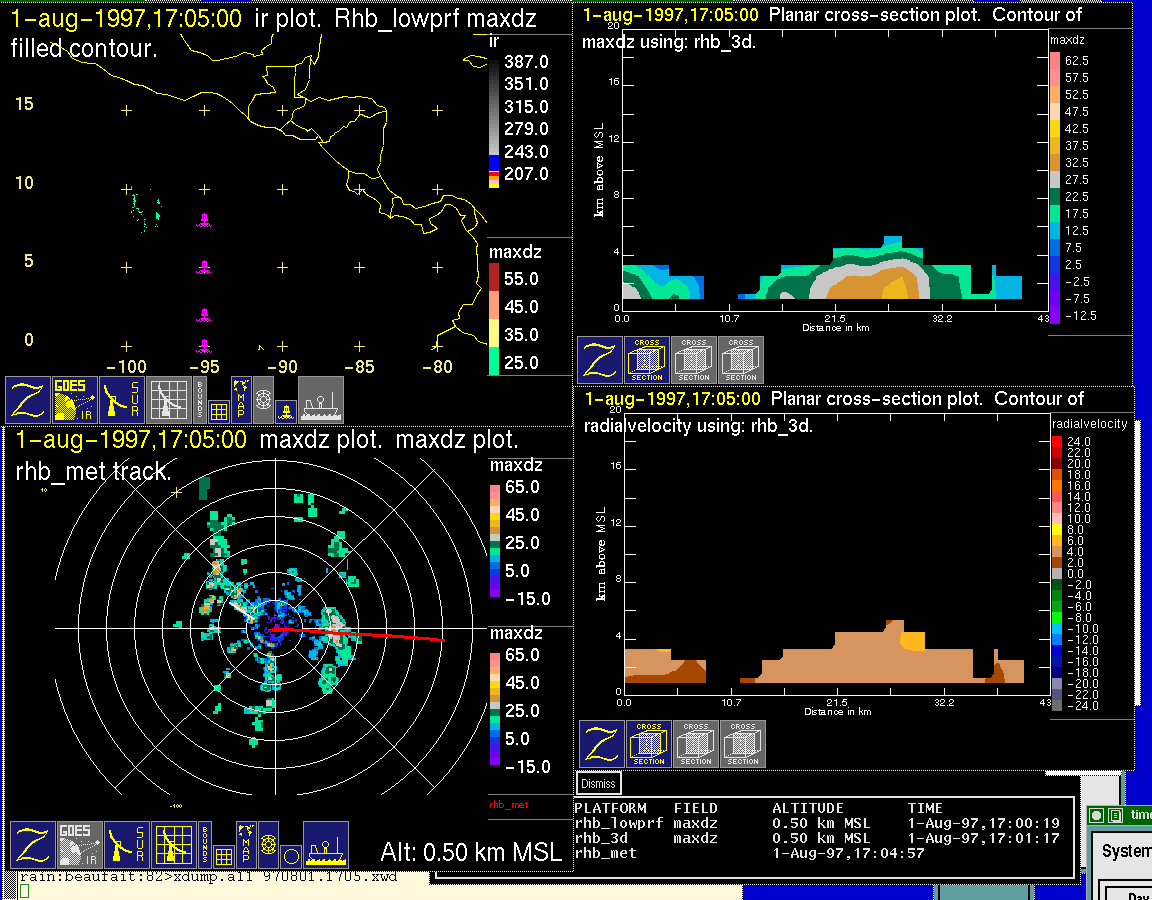Select the GOES IR icon in the top-left plot toolbar

click(75, 400)
